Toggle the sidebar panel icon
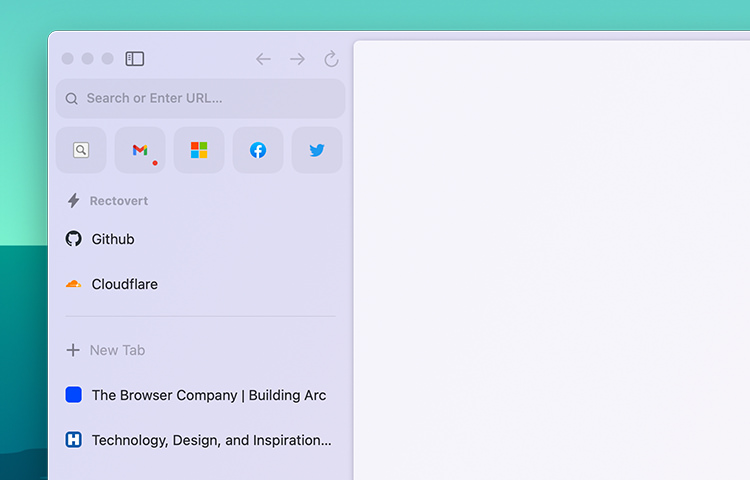This screenshot has height=480, width=750. point(134,59)
